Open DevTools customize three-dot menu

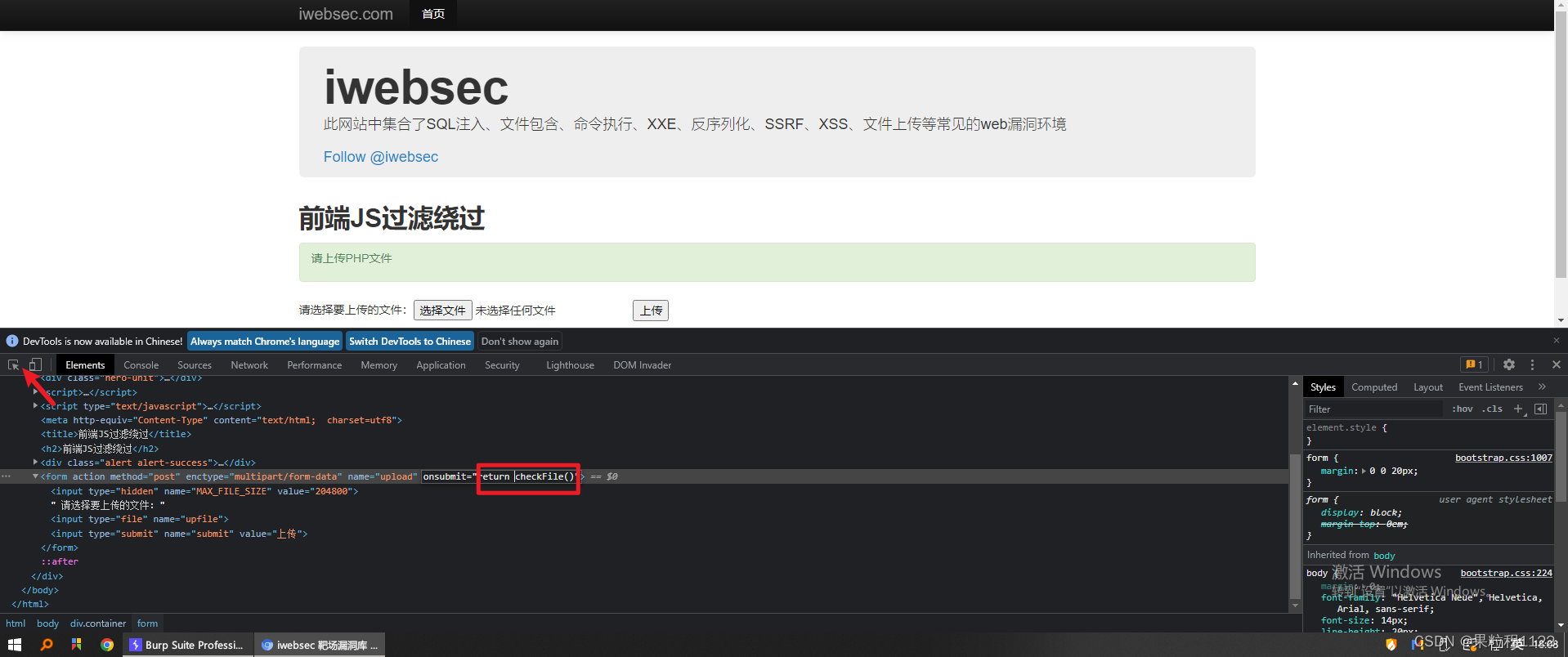click(x=1533, y=364)
